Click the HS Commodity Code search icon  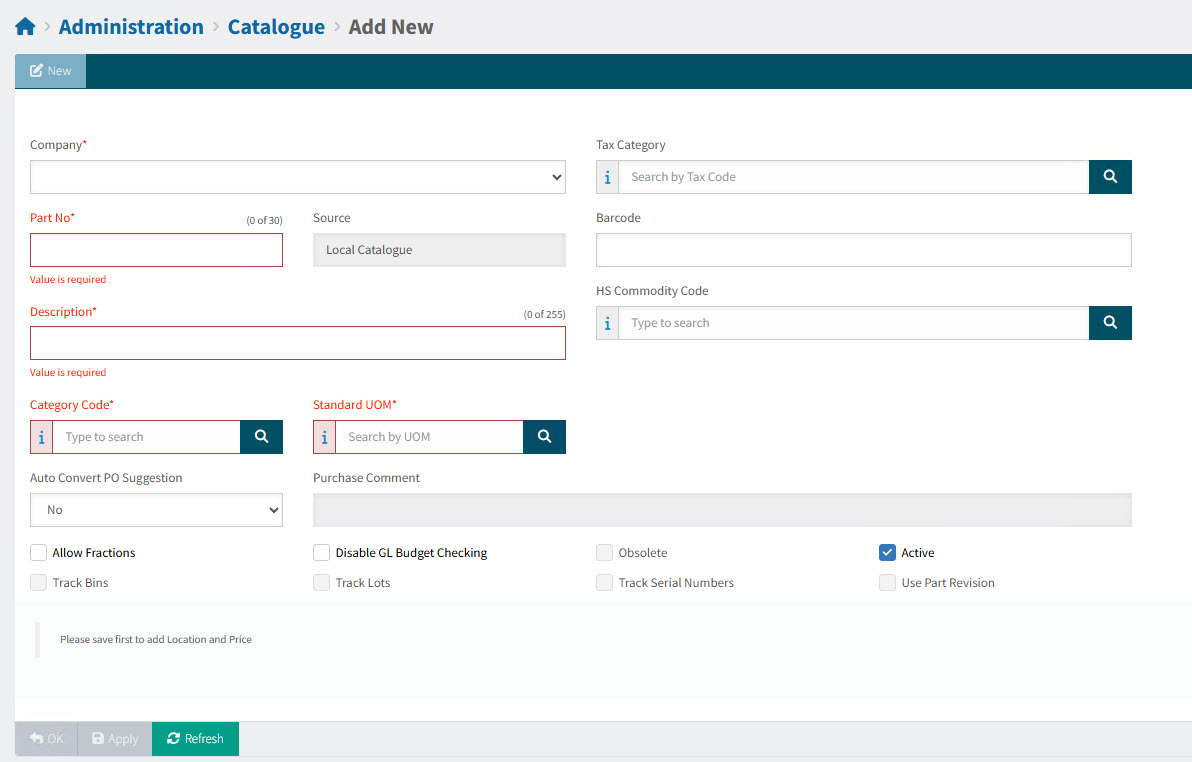(1110, 322)
